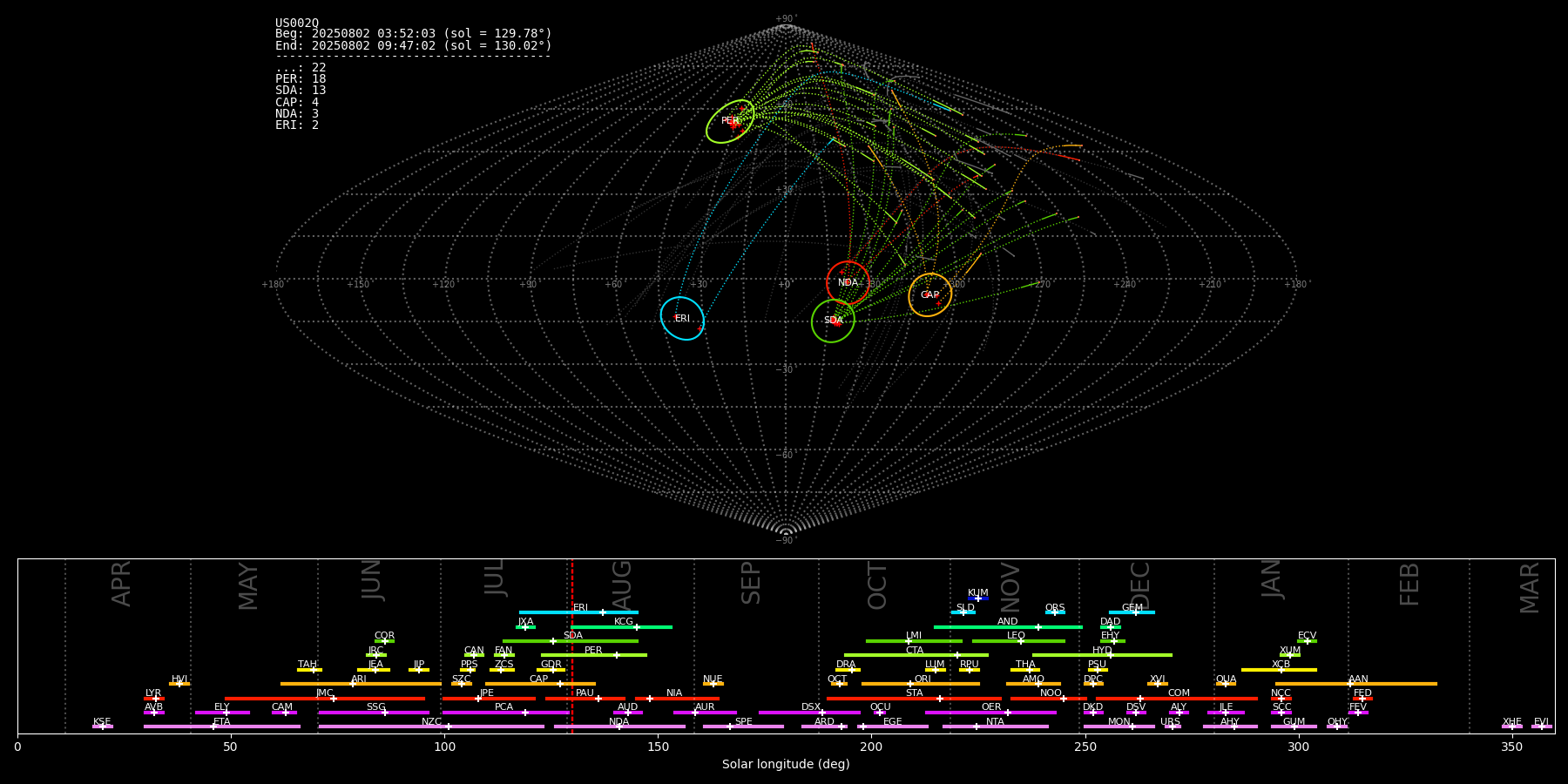Click the cyan ERI radiant circle on map
Screen dimensions: 1568x784
pos(682,318)
